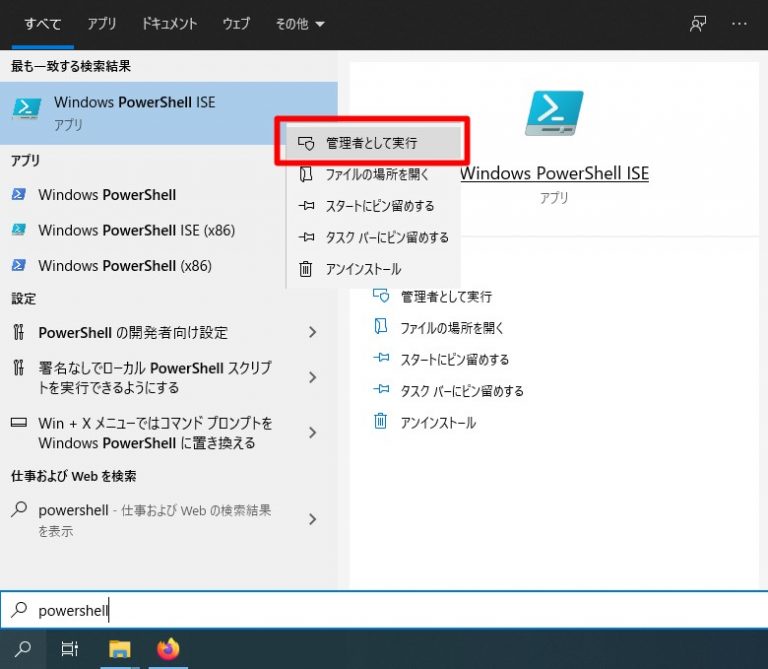Open Windows PowerShell (x86) result

coord(142,265)
